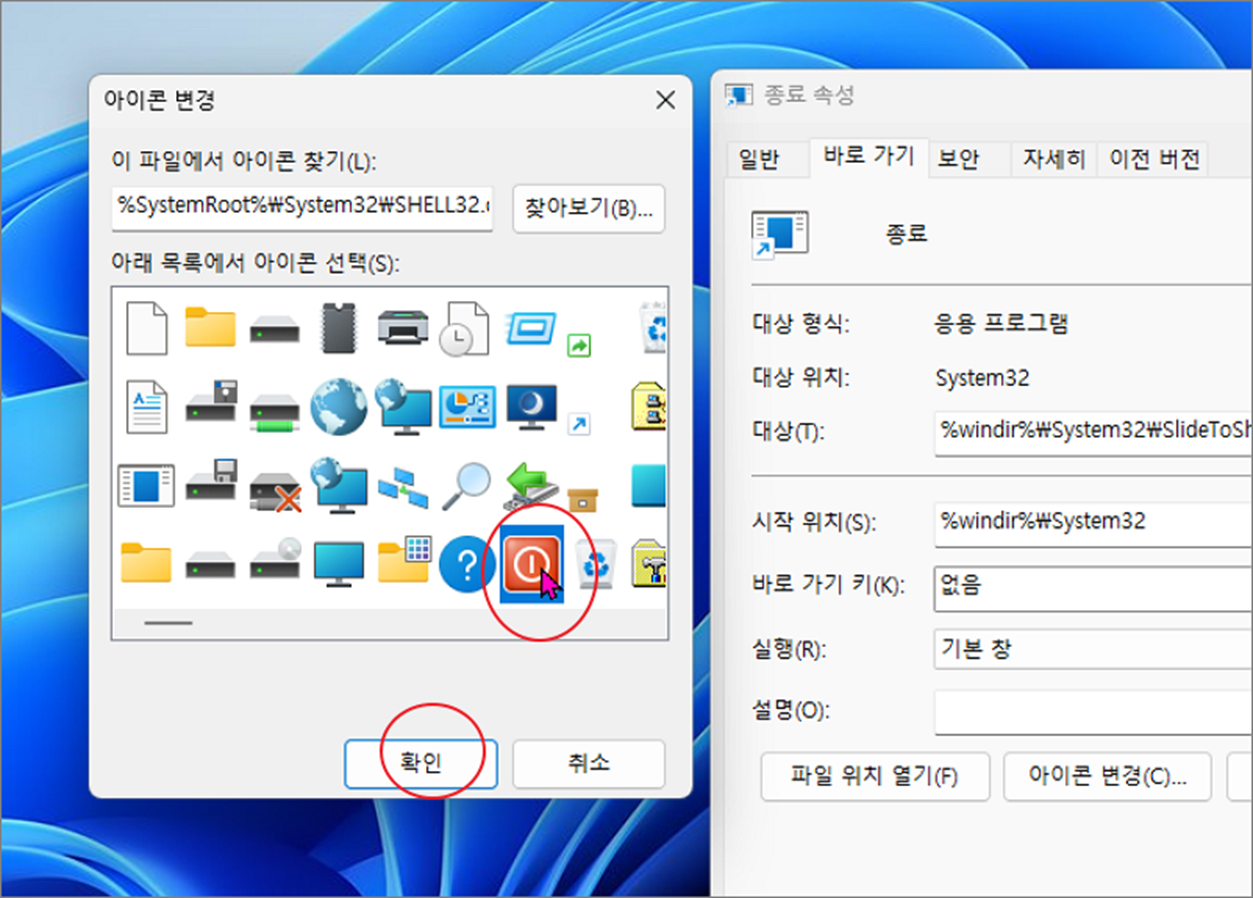Select the green shortcut arrow overlay icon
1253x898 pixels.
click(579, 346)
